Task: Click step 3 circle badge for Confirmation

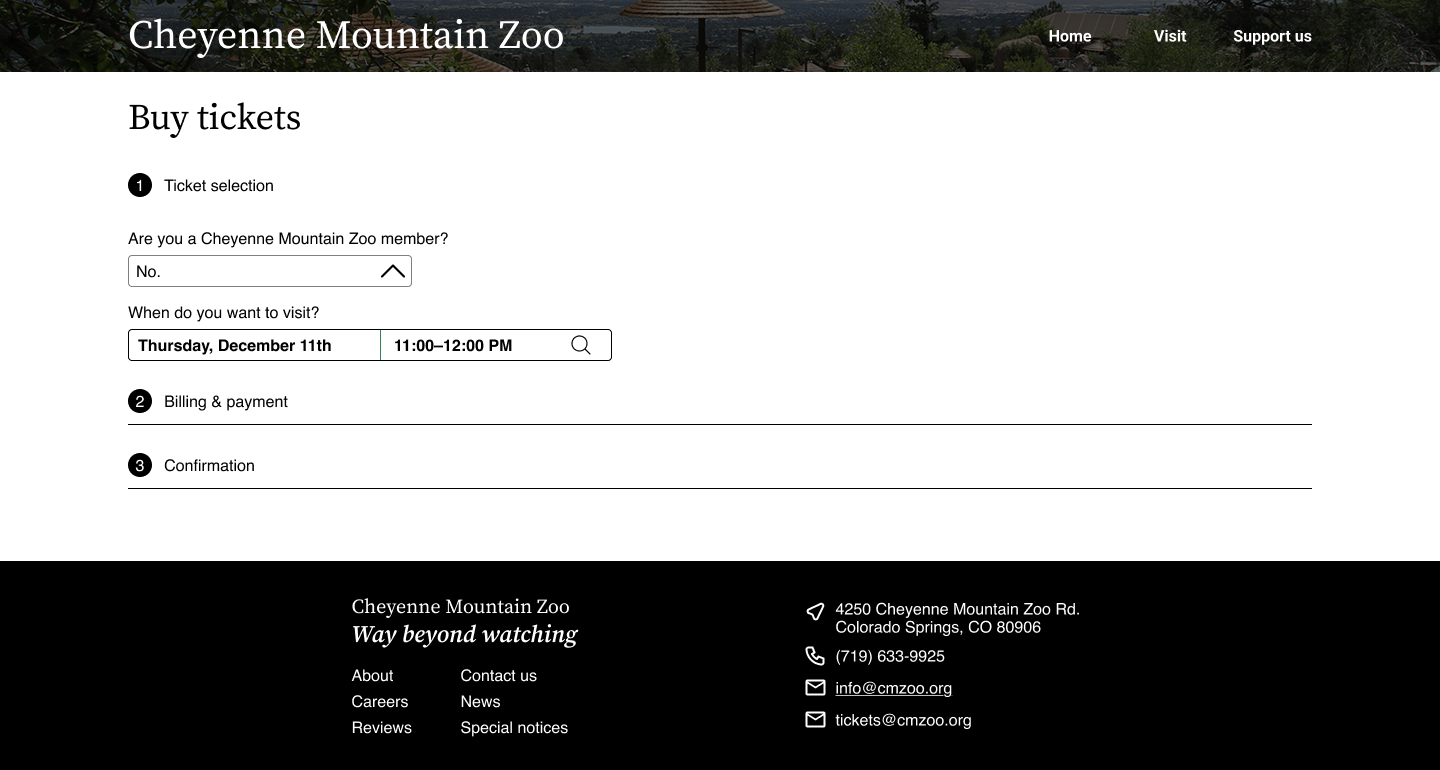Action: (140, 465)
